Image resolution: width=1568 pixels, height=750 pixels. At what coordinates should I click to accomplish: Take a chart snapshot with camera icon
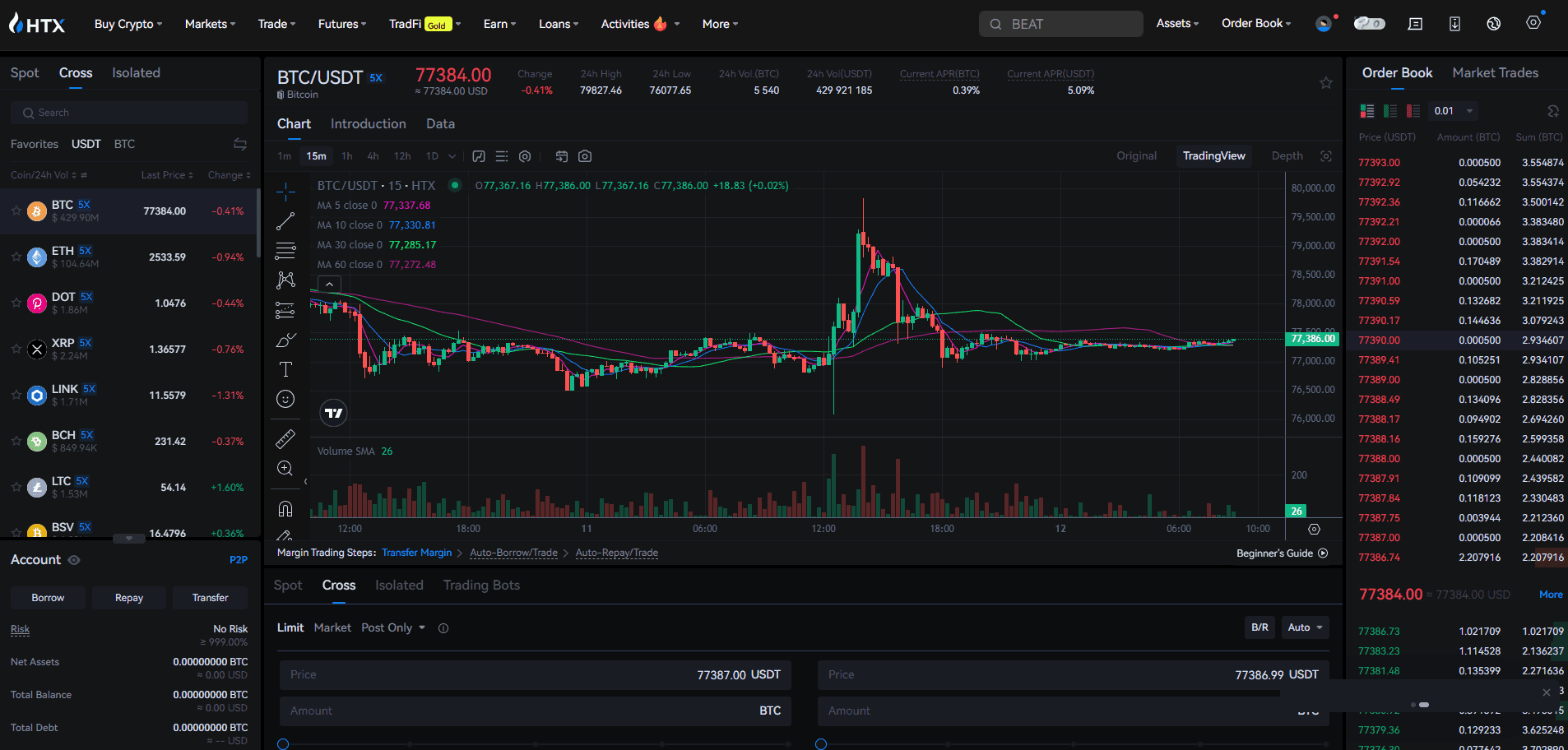click(585, 156)
